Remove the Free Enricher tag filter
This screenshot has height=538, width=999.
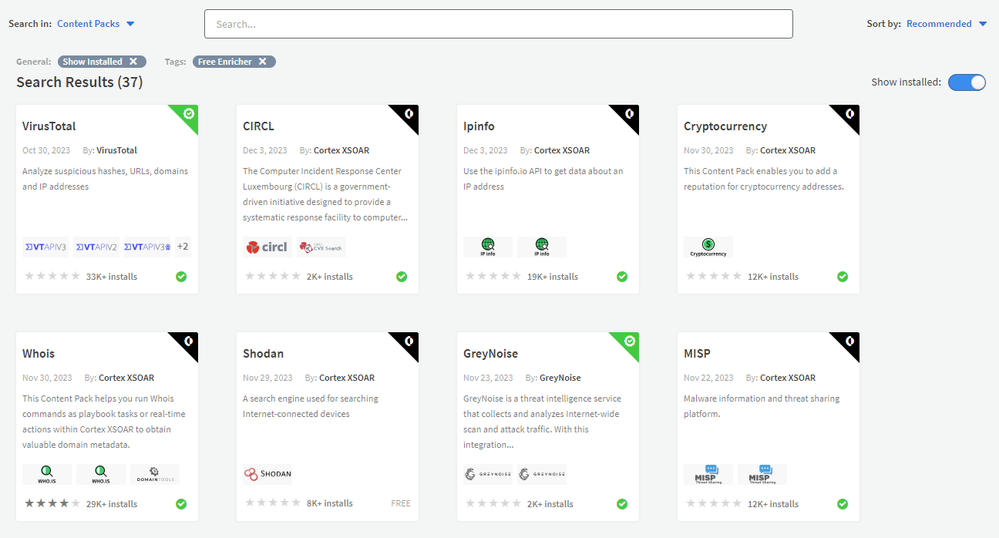(x=262, y=62)
